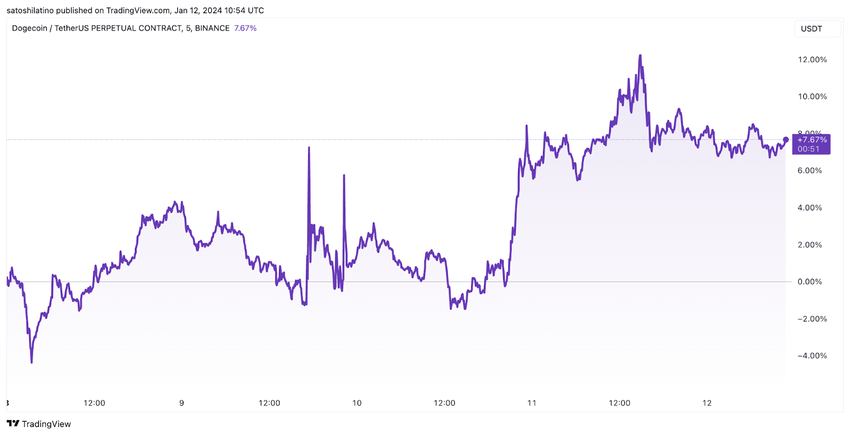Select date 11 on the time axis

click(x=532, y=403)
